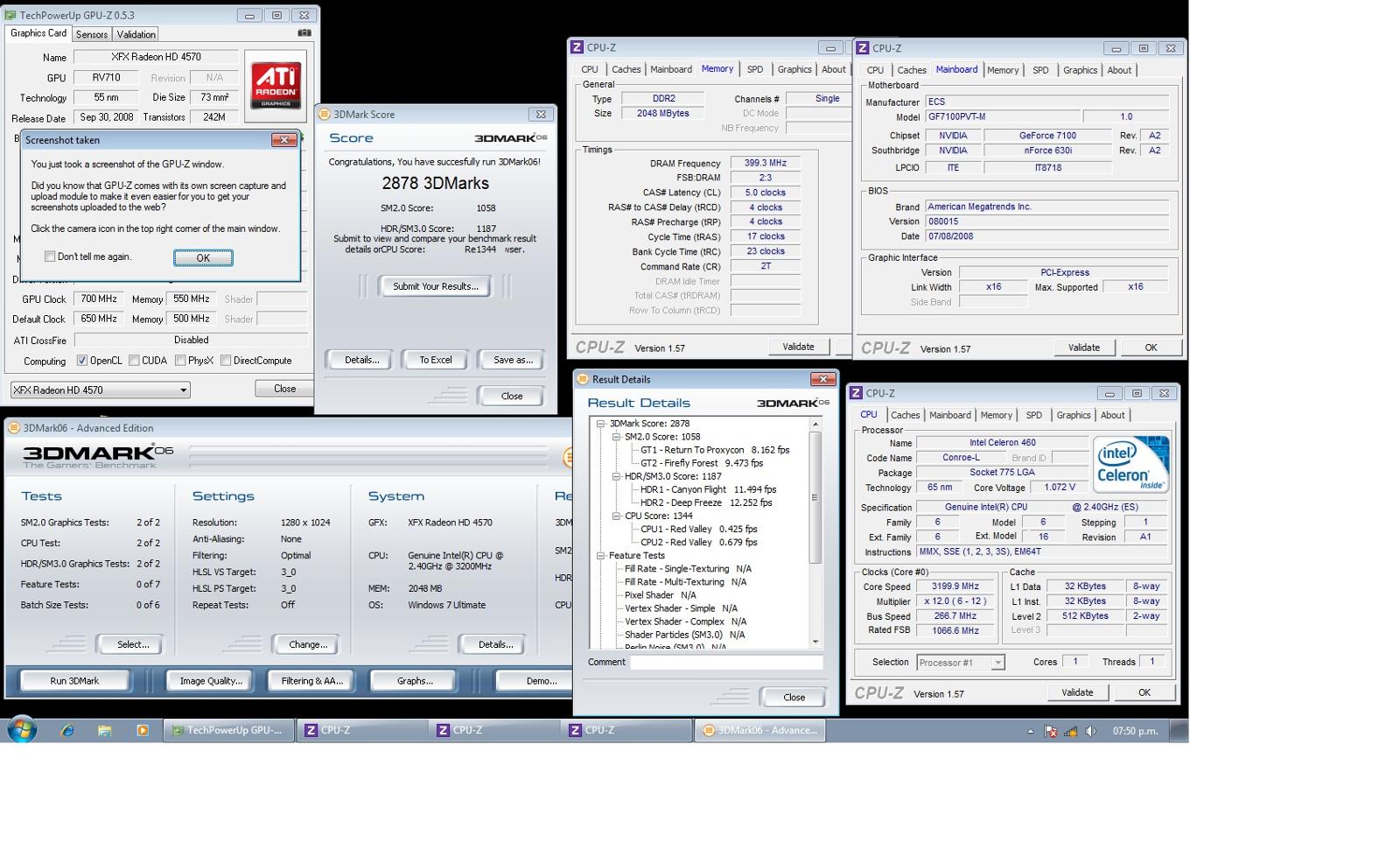Open the Processor #1 selection dropdown
This screenshot has width=1400, height=850.
[960, 663]
